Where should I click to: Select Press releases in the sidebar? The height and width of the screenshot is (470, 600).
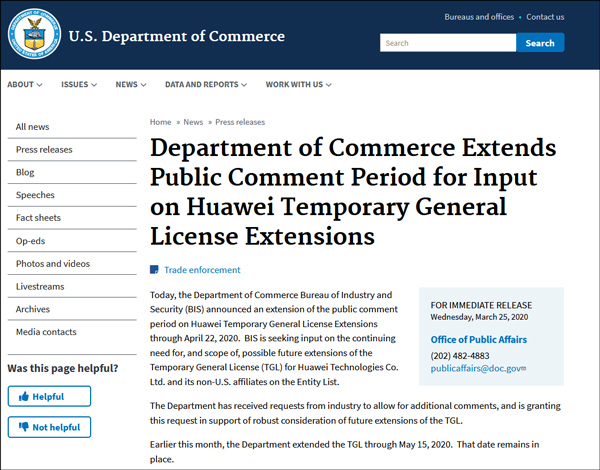click(x=44, y=150)
